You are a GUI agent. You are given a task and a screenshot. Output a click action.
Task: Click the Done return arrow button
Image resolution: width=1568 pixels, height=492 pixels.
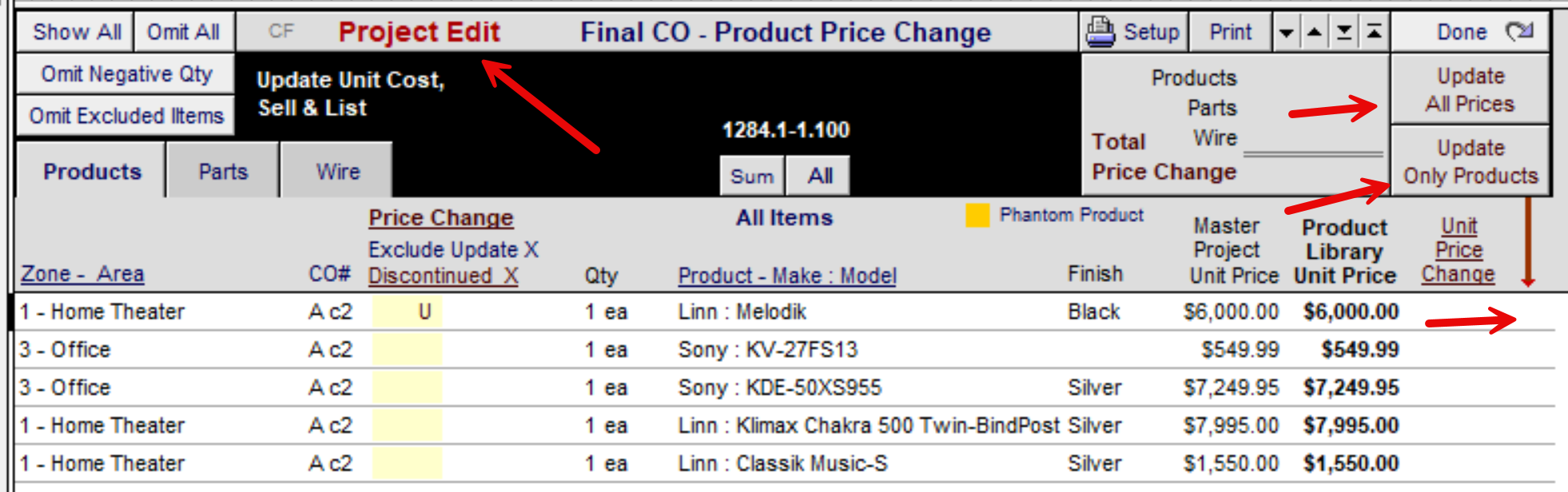click(1470, 32)
